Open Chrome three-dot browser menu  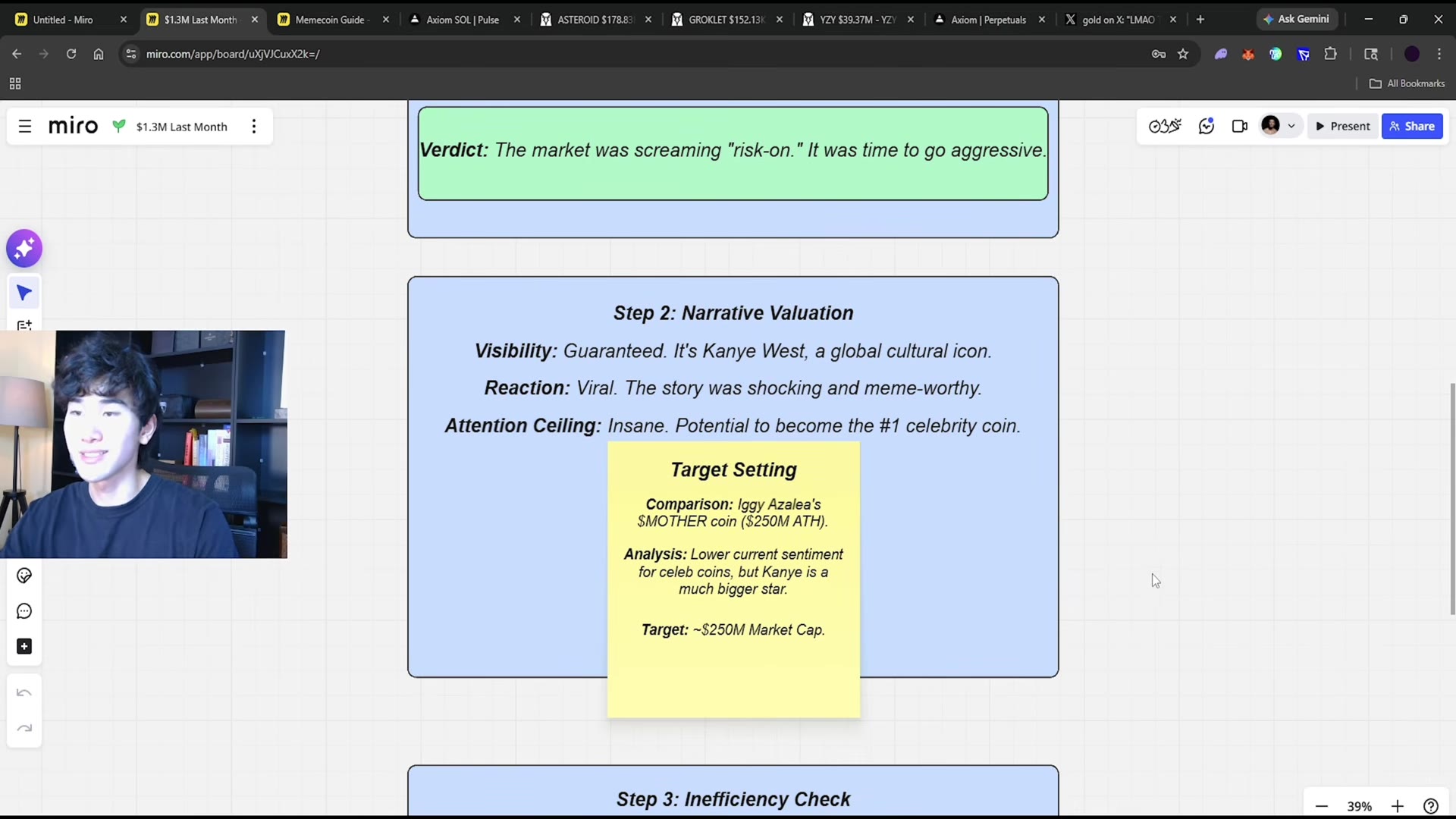point(1439,54)
